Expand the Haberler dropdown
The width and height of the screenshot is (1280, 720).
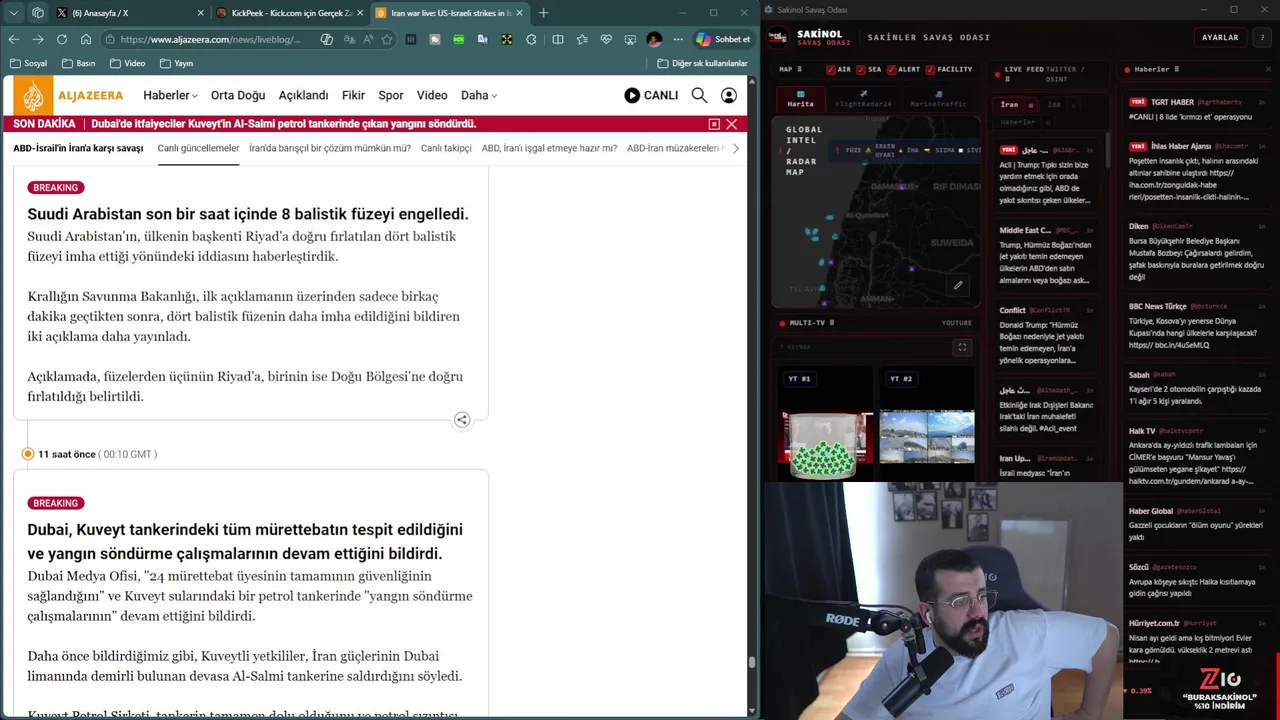click(x=170, y=95)
